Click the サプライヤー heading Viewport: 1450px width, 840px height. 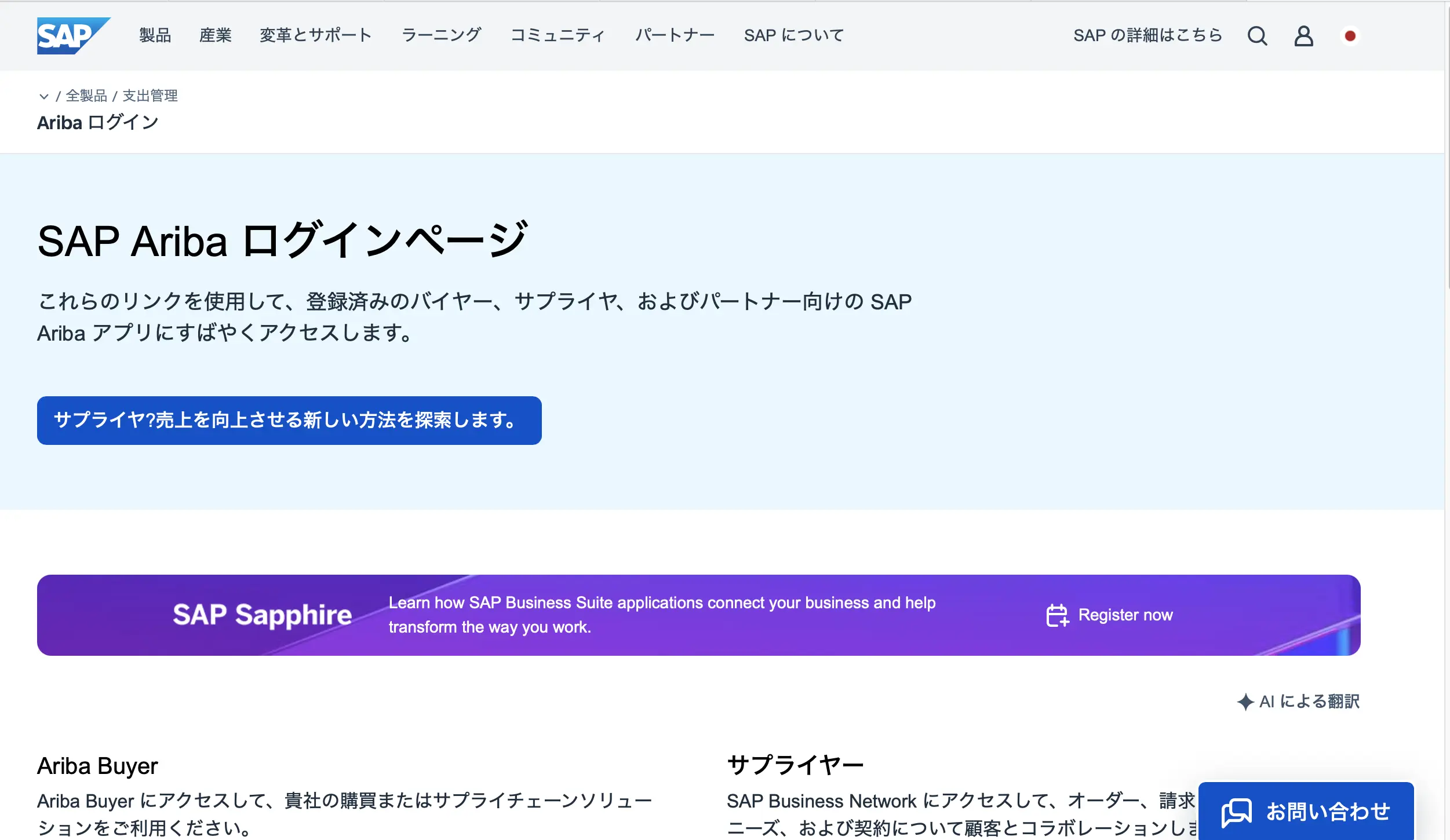pos(795,765)
